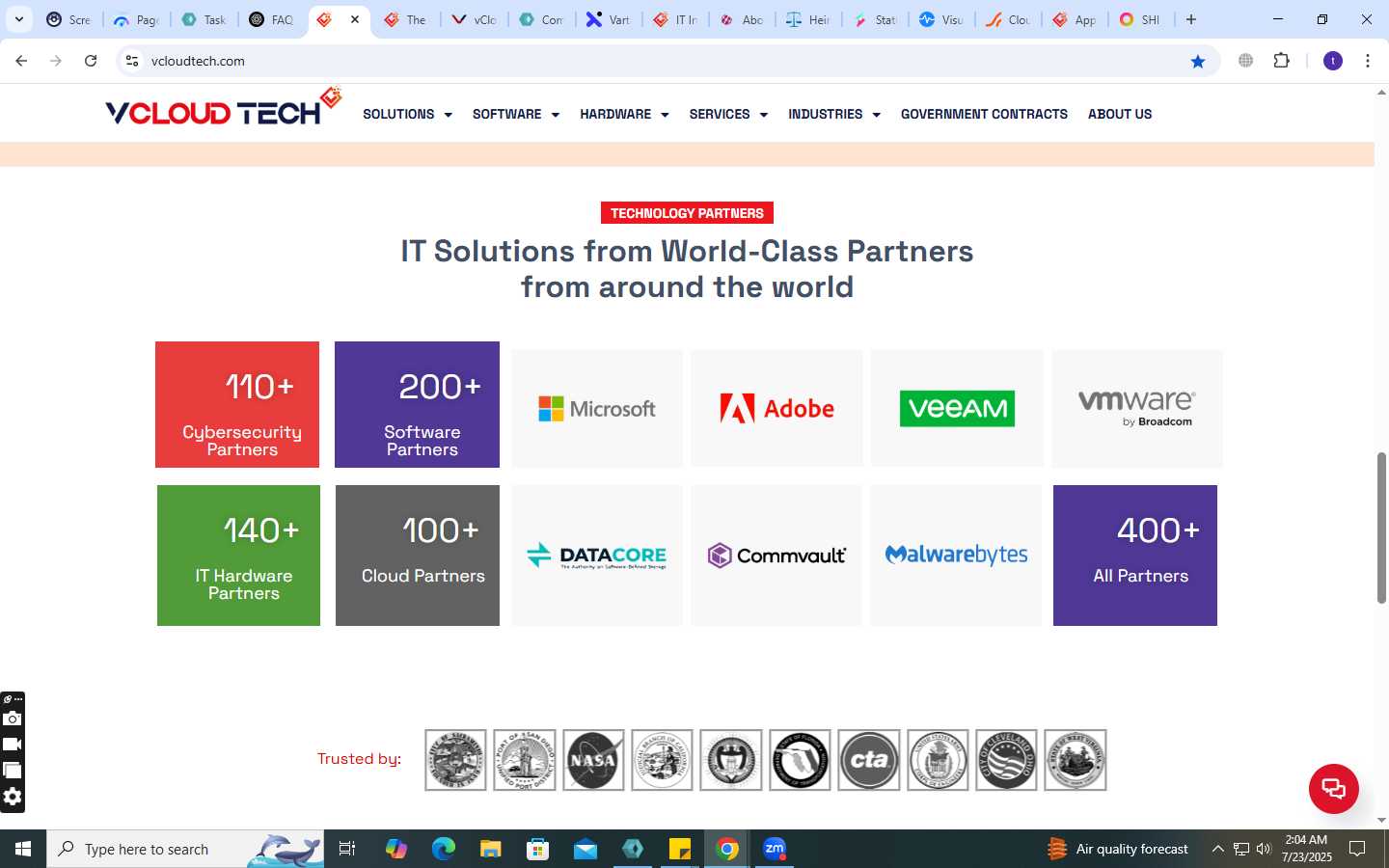The height and width of the screenshot is (868, 1389).
Task: Open Zoom from the taskbar
Action: pos(775,849)
